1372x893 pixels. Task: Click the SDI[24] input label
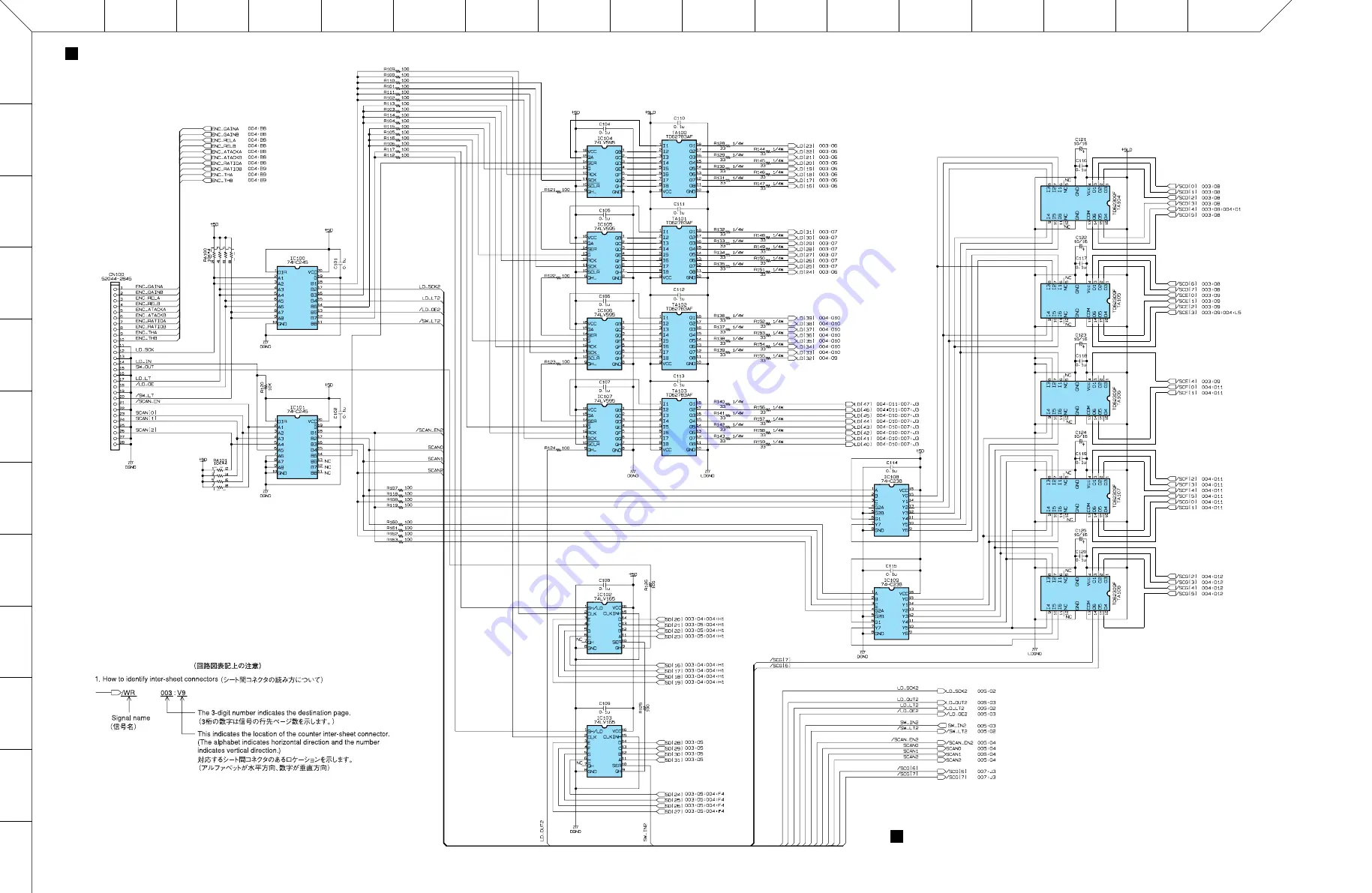691,795
